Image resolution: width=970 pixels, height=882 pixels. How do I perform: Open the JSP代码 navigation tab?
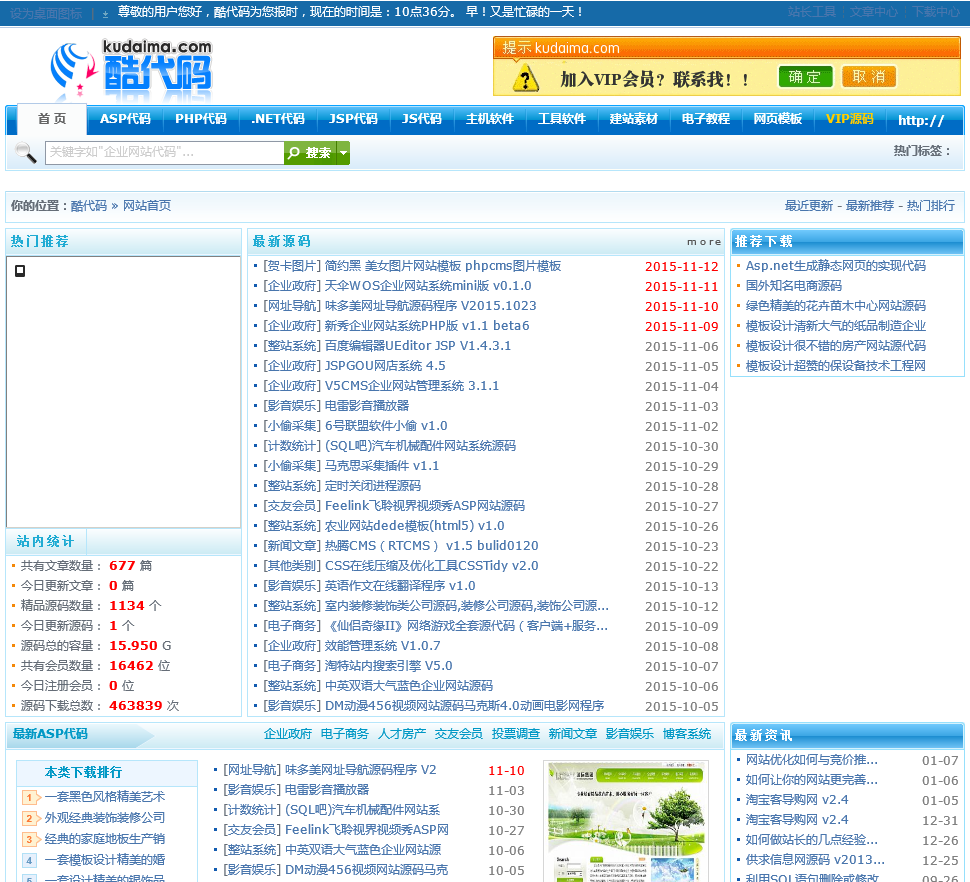pyautogui.click(x=353, y=119)
